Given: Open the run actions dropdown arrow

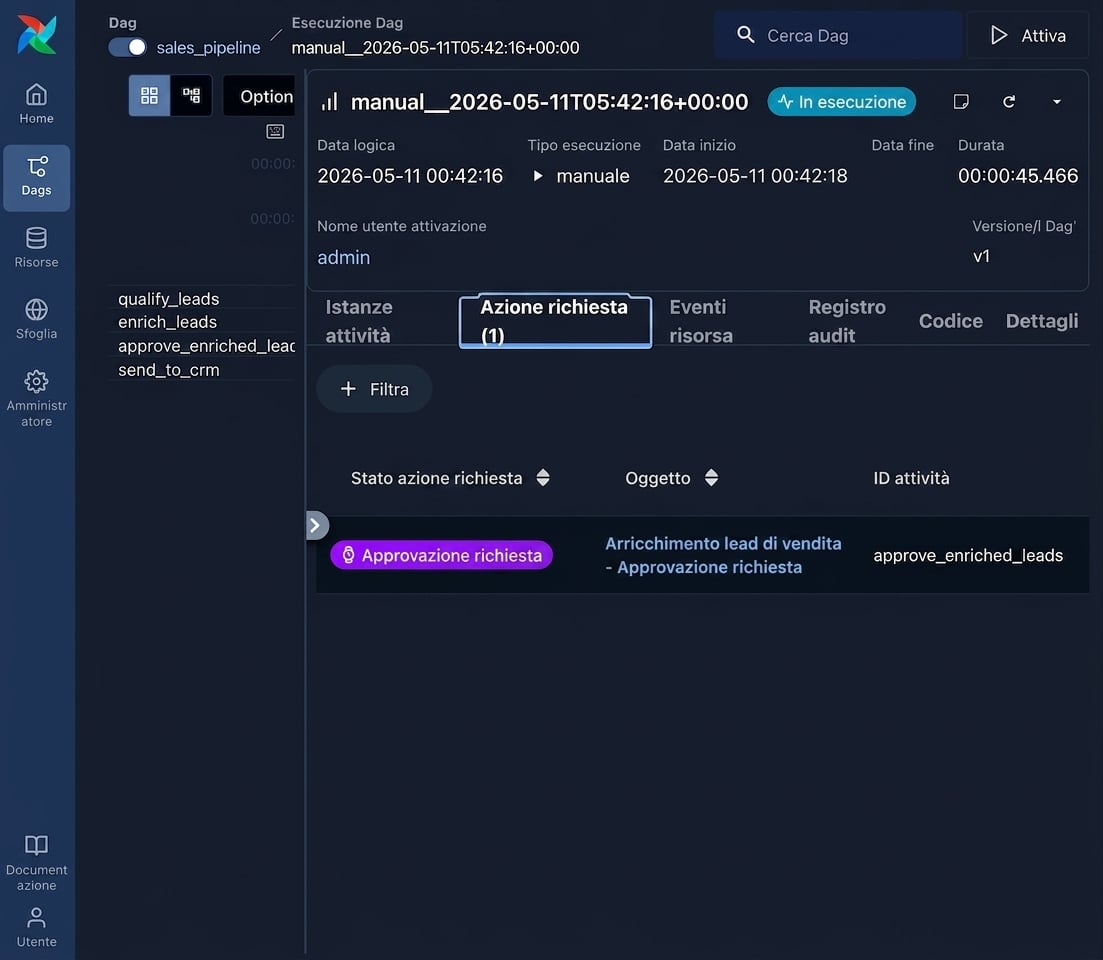Looking at the screenshot, I should 1057,102.
